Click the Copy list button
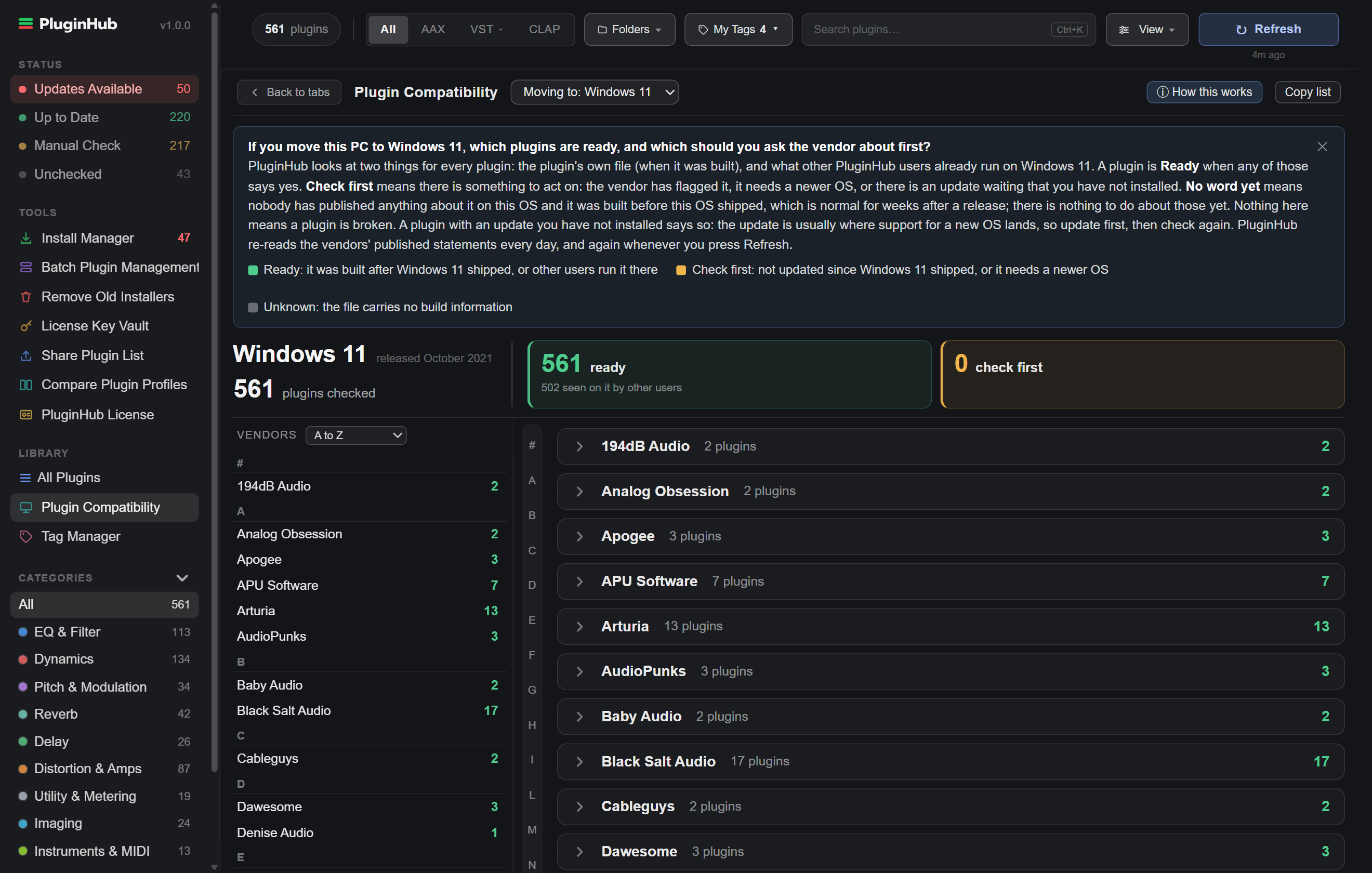 (x=1307, y=92)
